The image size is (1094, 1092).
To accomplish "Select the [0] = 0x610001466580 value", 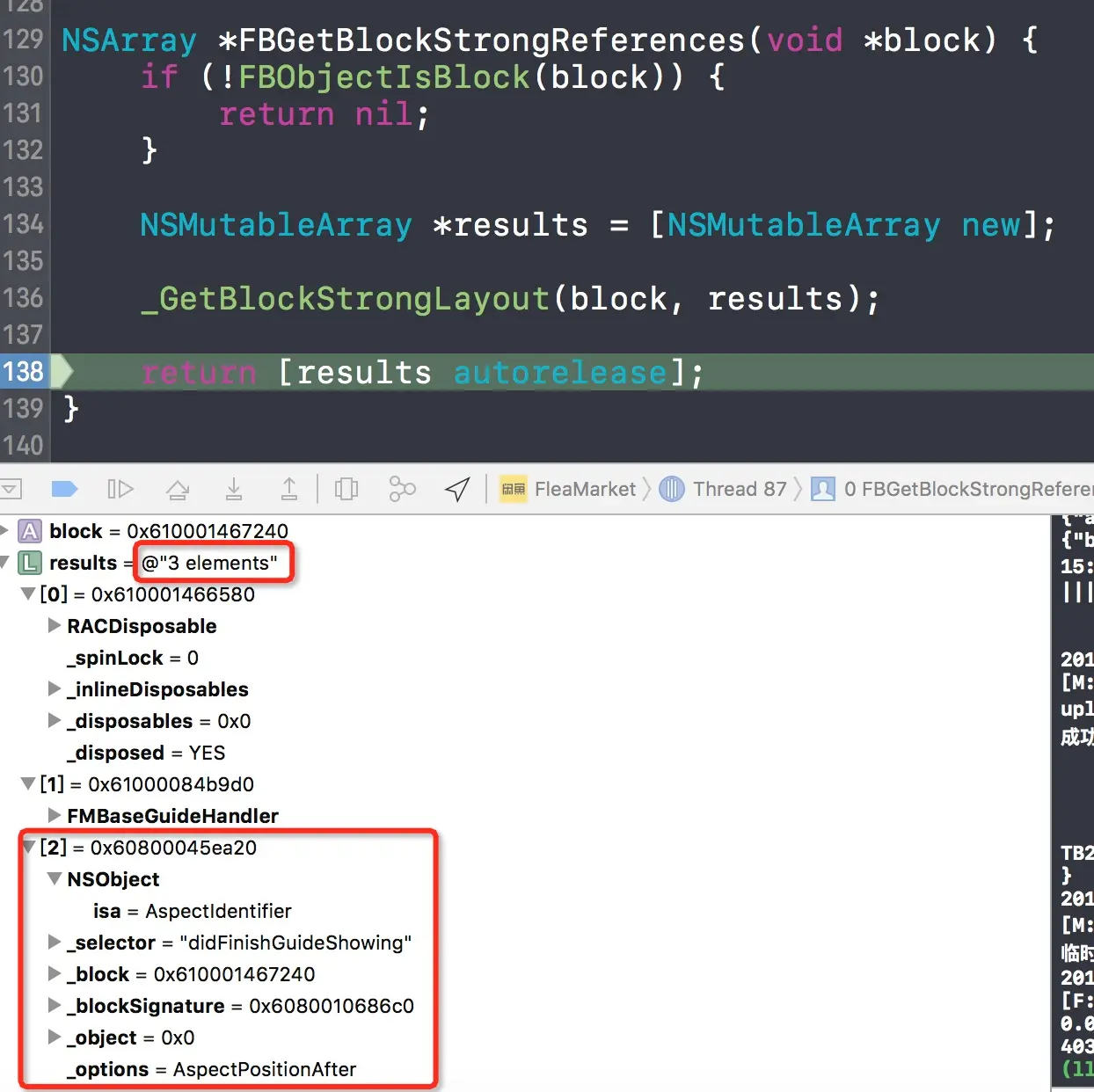I will (173, 594).
